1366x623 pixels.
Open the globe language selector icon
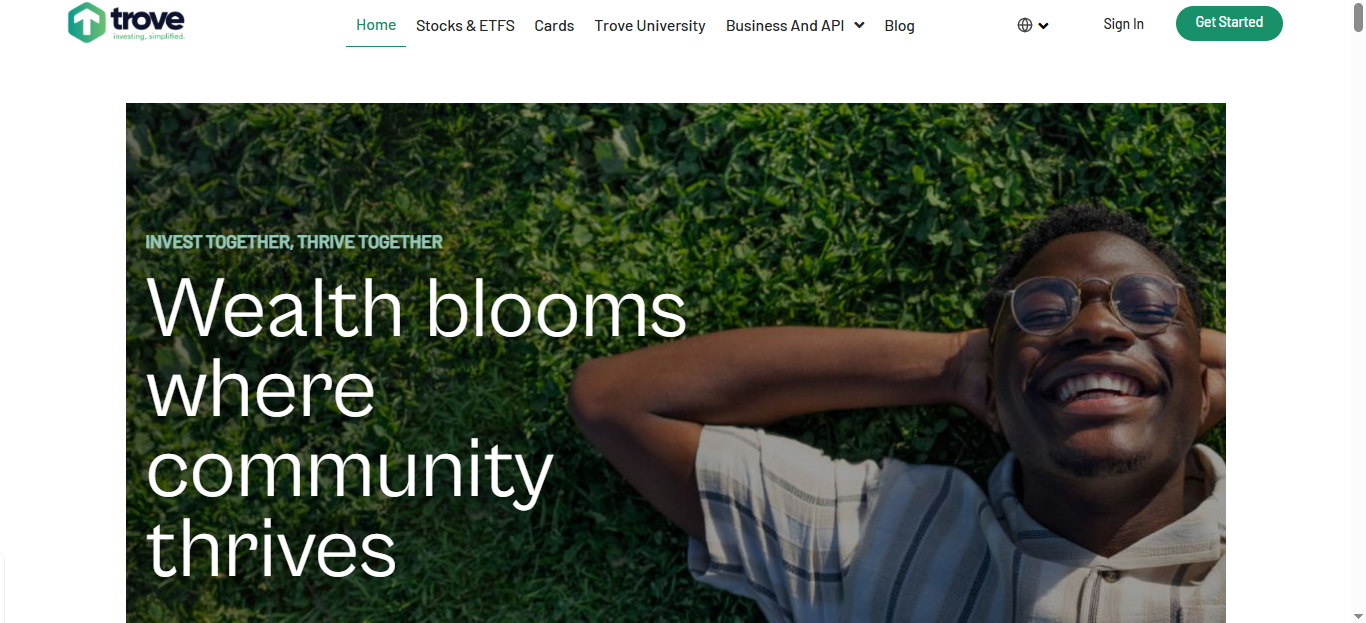1024,26
